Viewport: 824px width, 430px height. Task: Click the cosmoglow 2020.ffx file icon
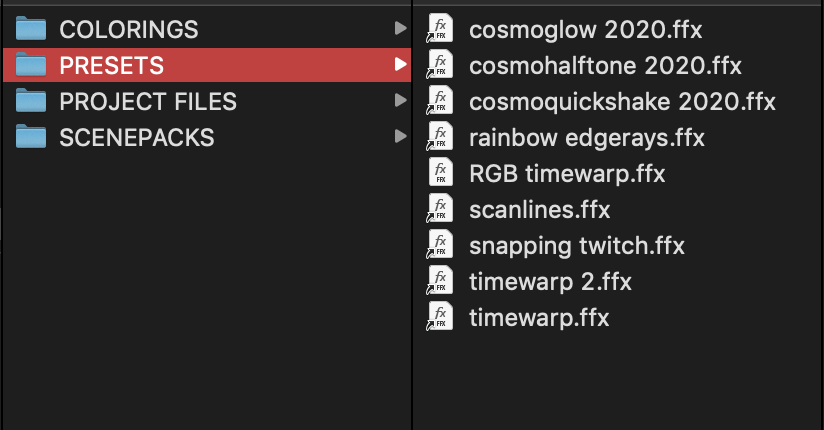click(439, 29)
